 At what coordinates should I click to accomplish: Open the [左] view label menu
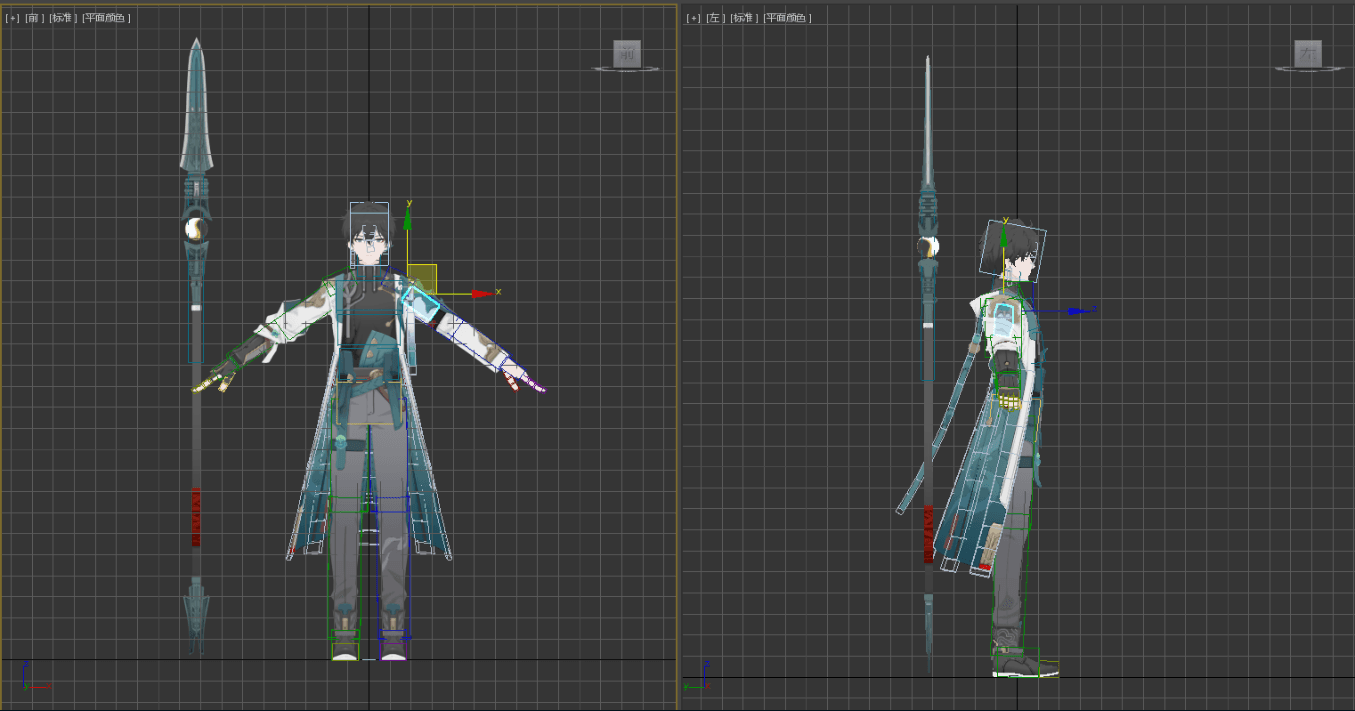coord(715,18)
